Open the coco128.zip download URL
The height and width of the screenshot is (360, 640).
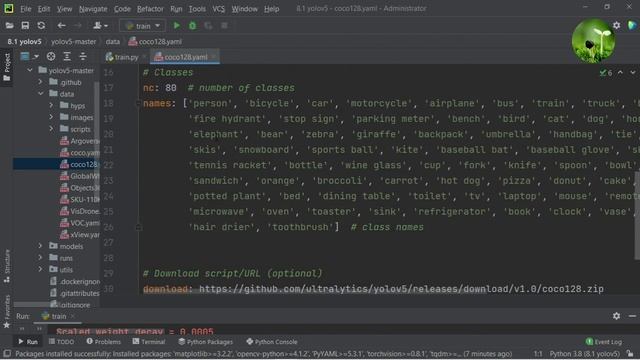[401, 289]
